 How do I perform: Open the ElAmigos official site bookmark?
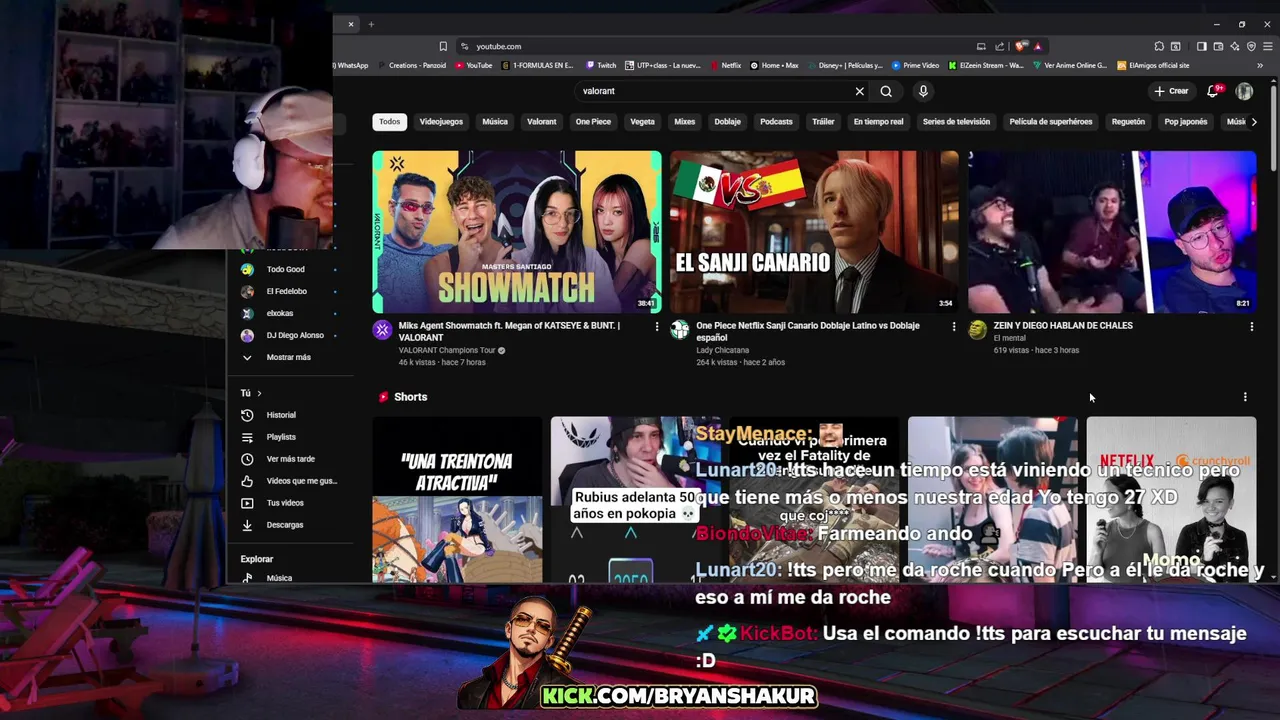(1153, 66)
